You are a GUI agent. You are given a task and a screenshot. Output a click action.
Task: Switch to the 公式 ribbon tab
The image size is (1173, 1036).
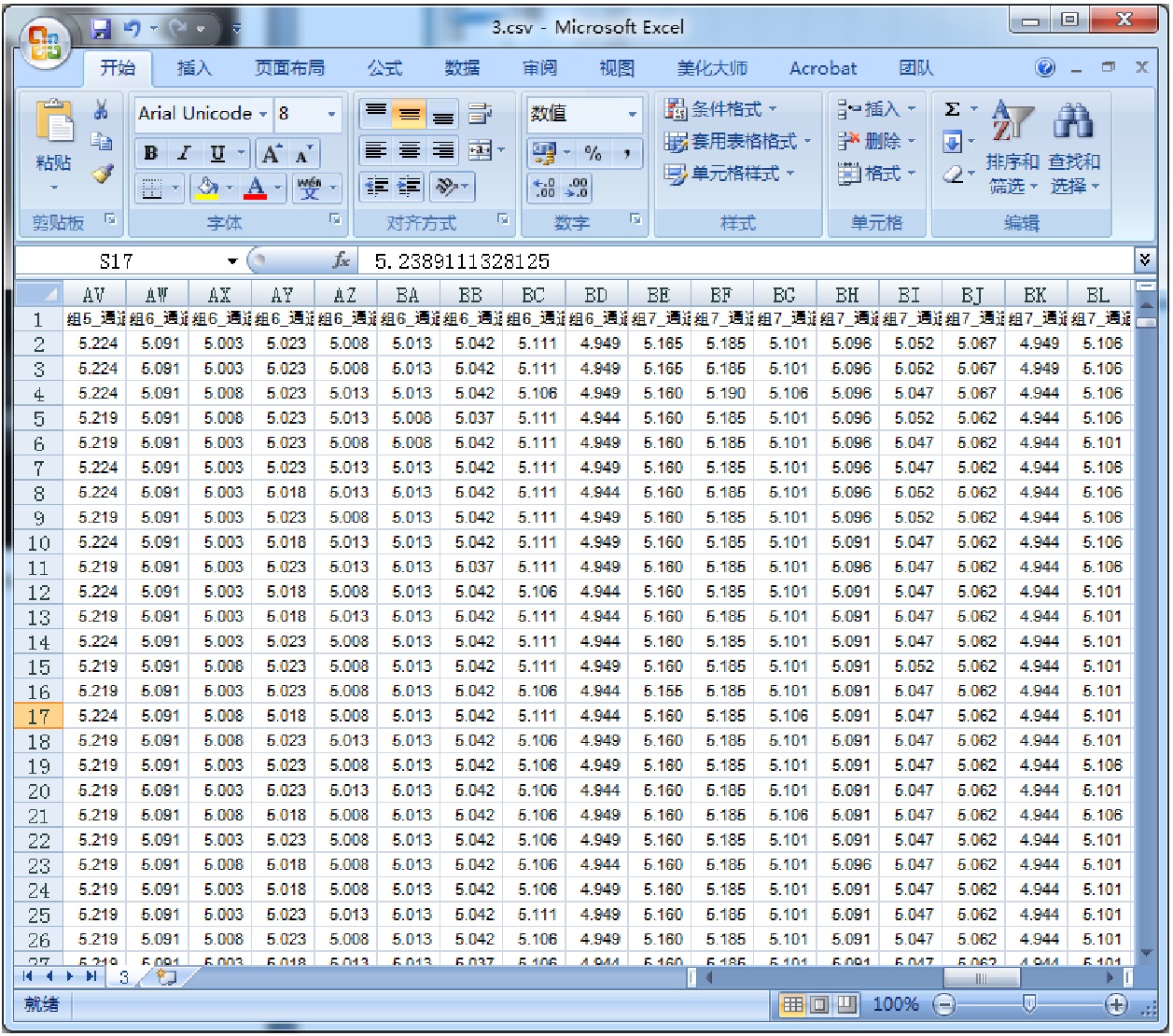[x=384, y=68]
